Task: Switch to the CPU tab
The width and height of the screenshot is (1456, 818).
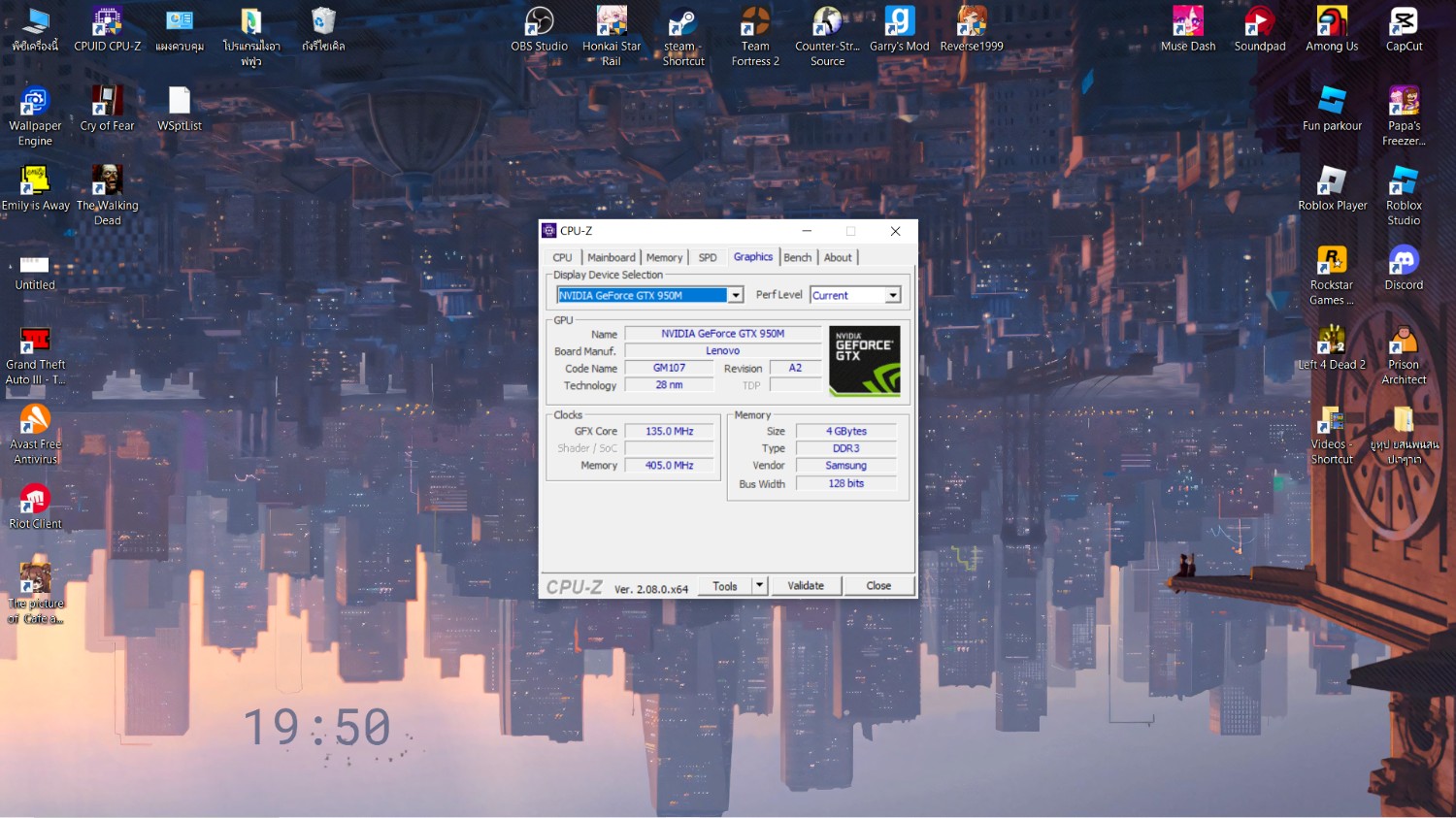Action: 562,257
